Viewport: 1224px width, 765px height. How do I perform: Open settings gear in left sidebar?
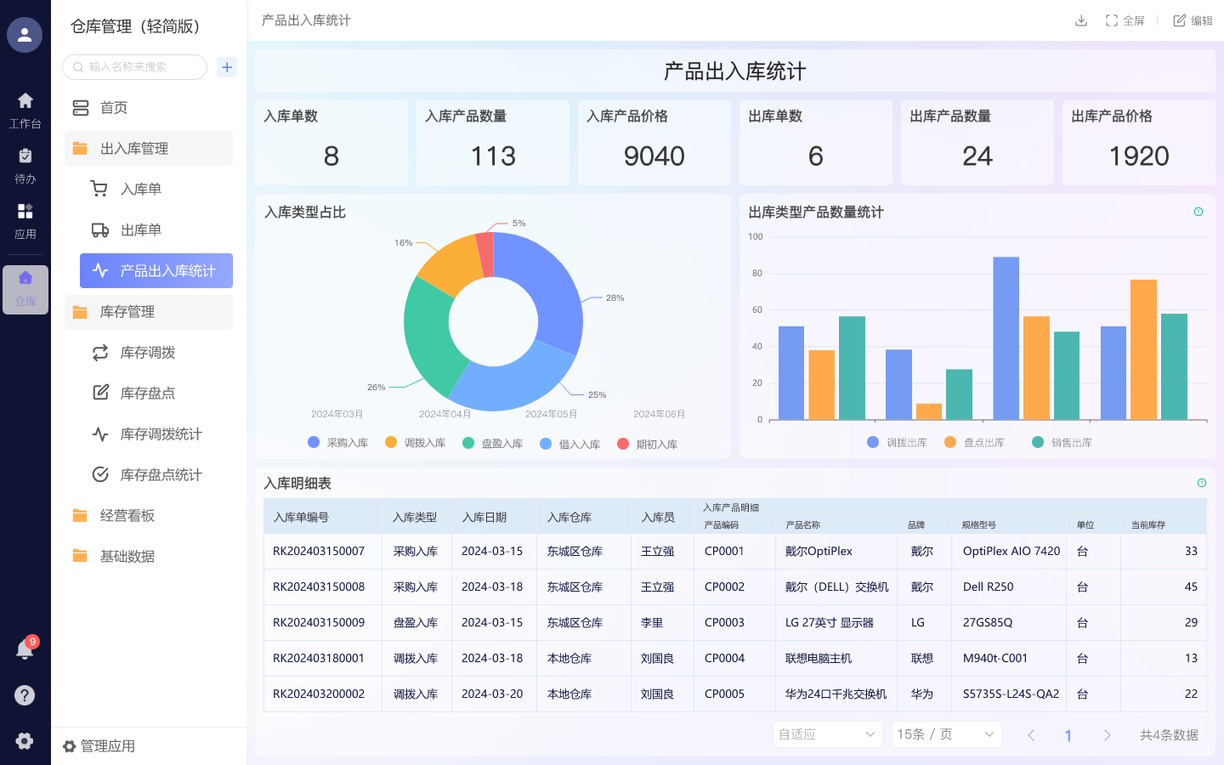pyautogui.click(x=25, y=741)
